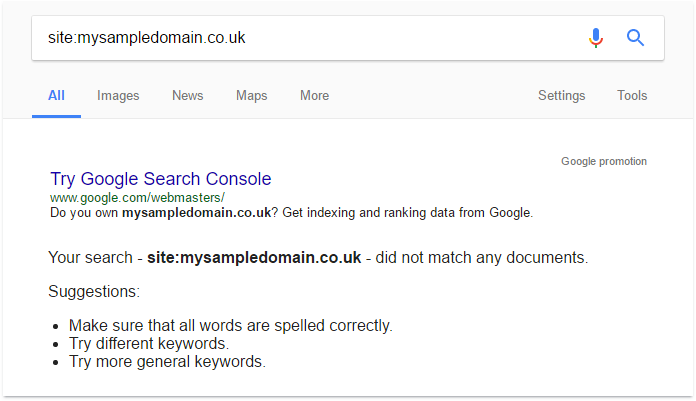Click the 'Do you own' promotion description text
This screenshot has width=696, height=401.
point(291,213)
